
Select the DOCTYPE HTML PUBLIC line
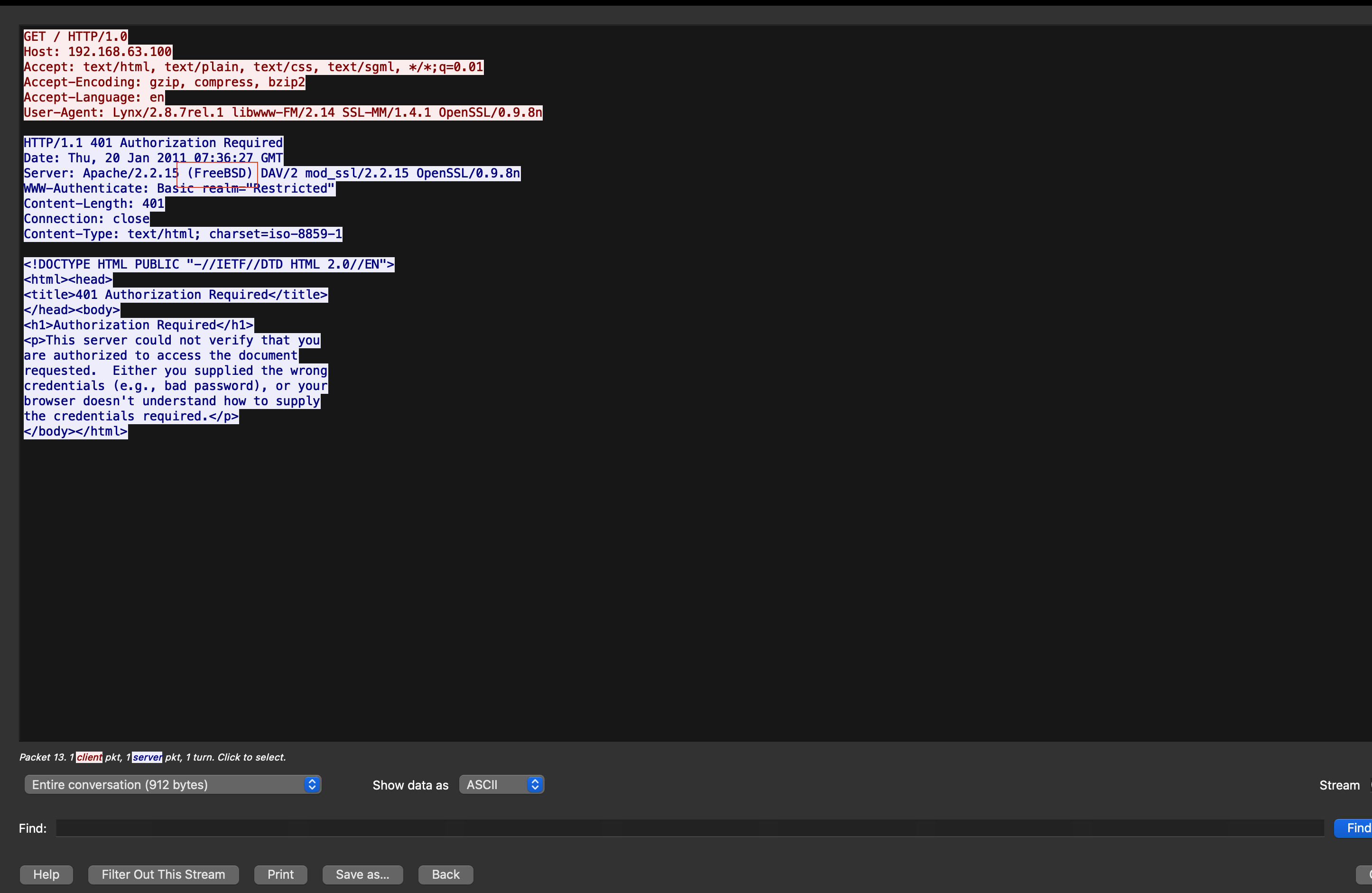[209, 265]
